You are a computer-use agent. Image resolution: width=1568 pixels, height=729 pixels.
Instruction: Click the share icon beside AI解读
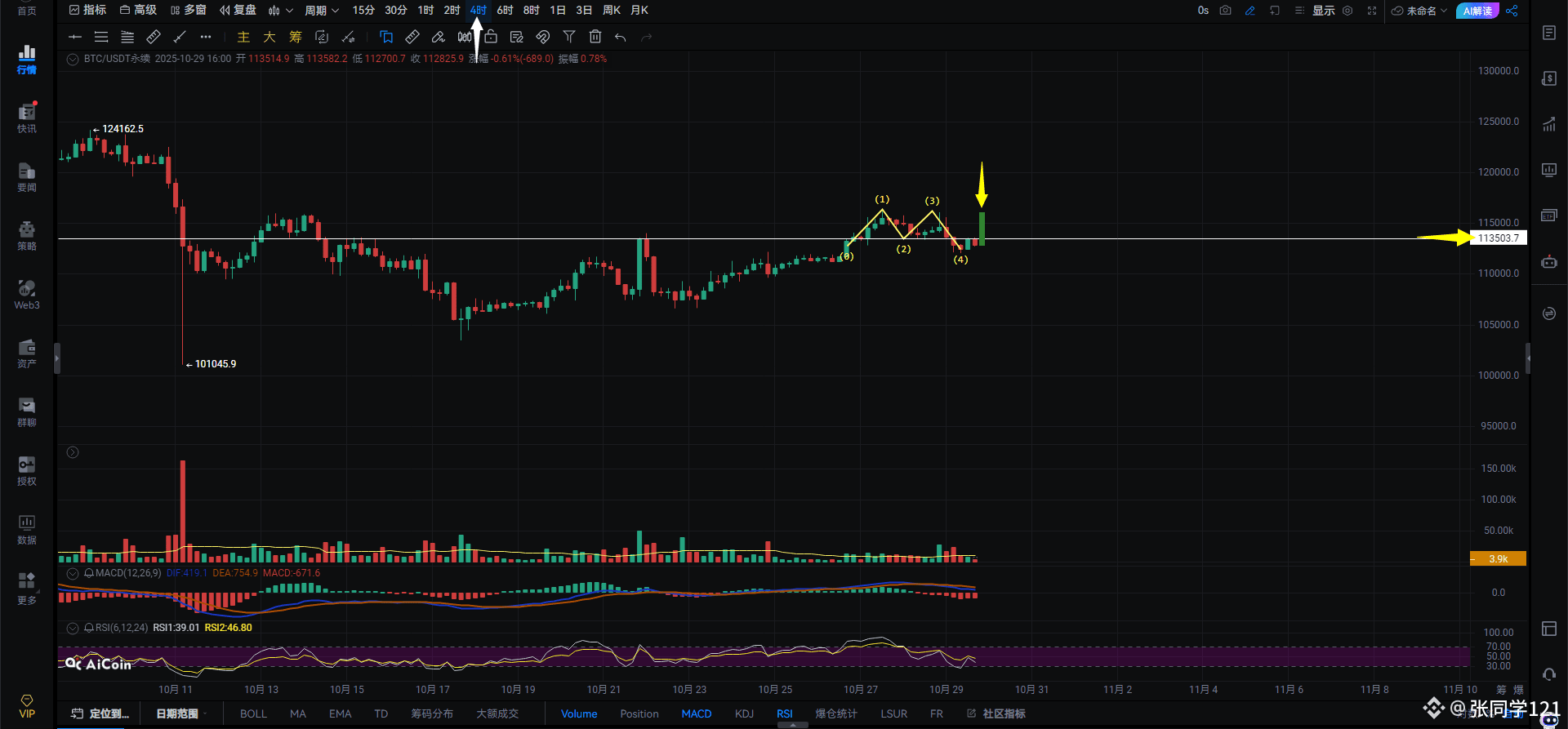tap(1512, 11)
